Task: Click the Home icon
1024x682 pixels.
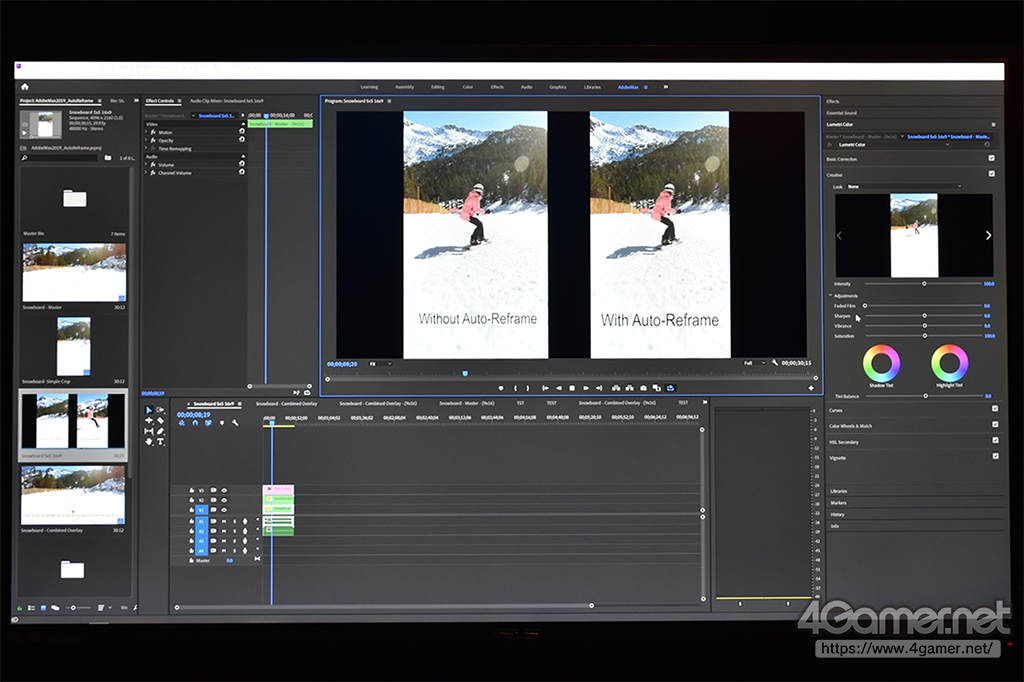Action: click(x=24, y=87)
